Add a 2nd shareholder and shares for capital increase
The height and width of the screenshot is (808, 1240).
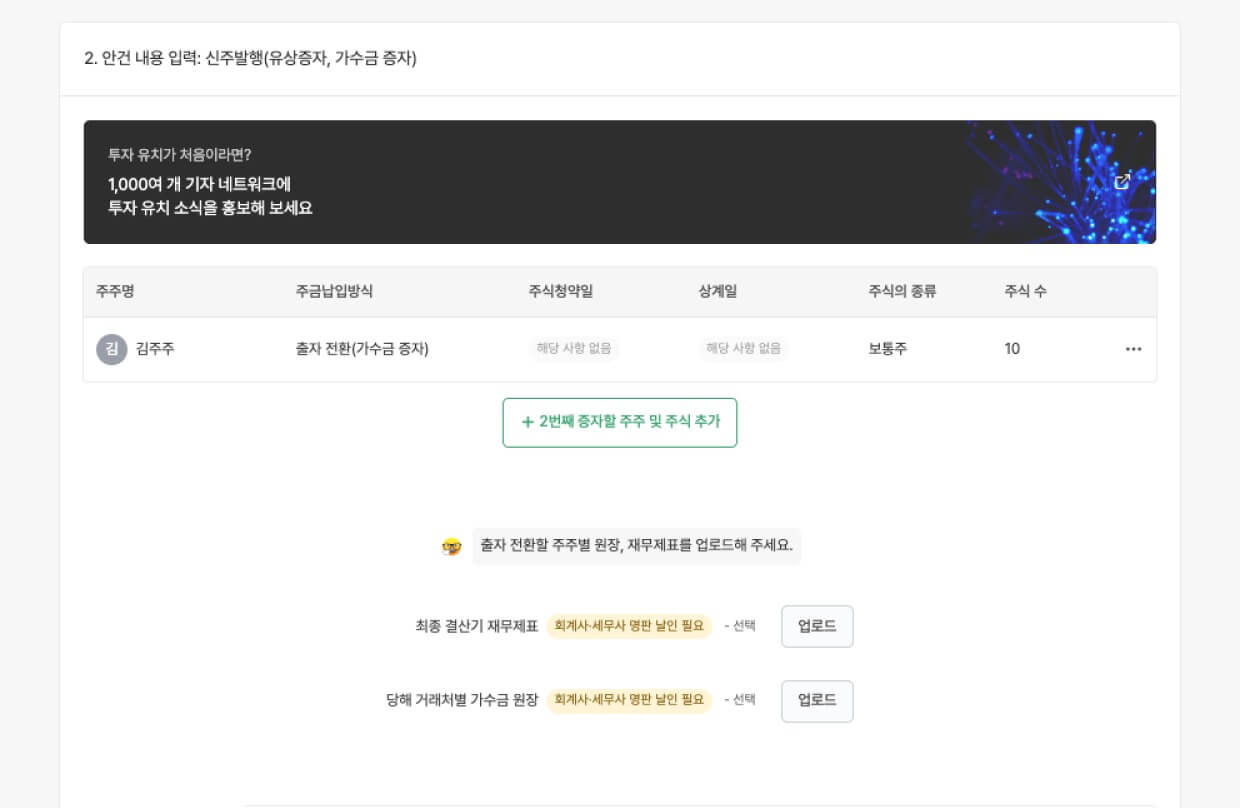click(x=620, y=422)
